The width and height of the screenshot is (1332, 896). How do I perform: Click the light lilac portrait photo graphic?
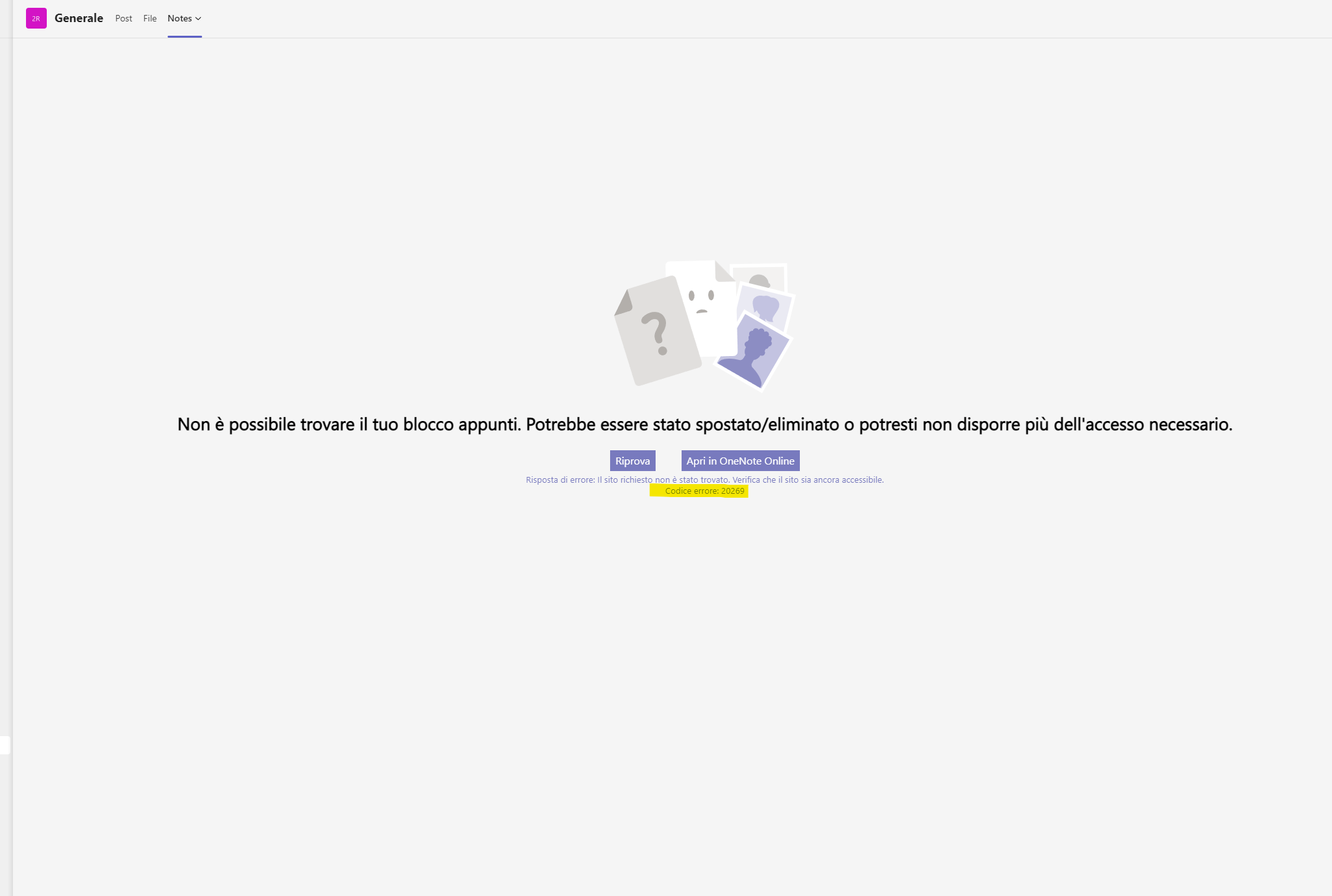(768, 307)
